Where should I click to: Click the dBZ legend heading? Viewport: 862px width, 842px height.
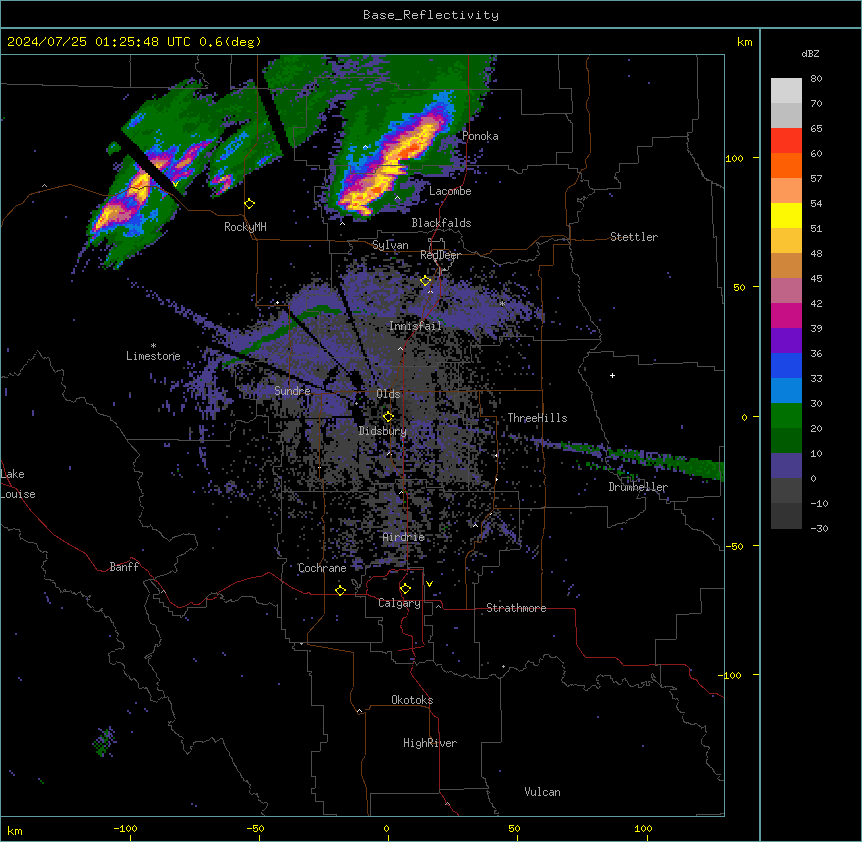[810, 54]
